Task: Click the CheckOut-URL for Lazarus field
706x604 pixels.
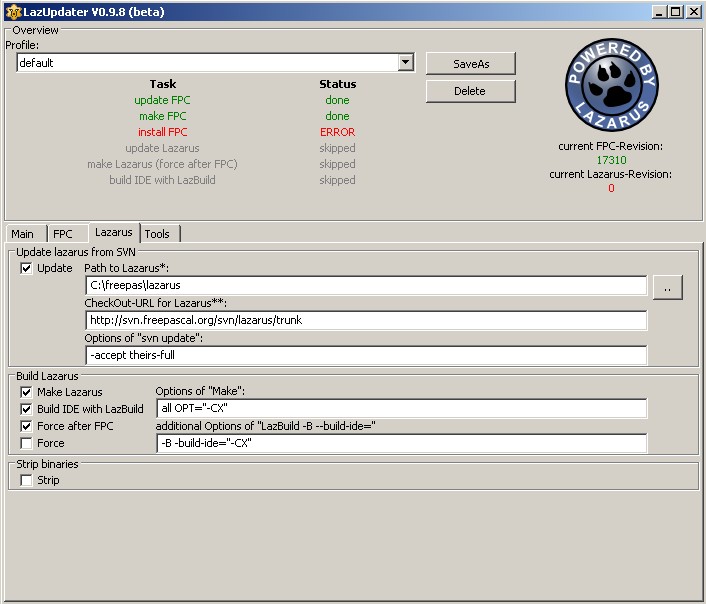Action: click(x=366, y=320)
